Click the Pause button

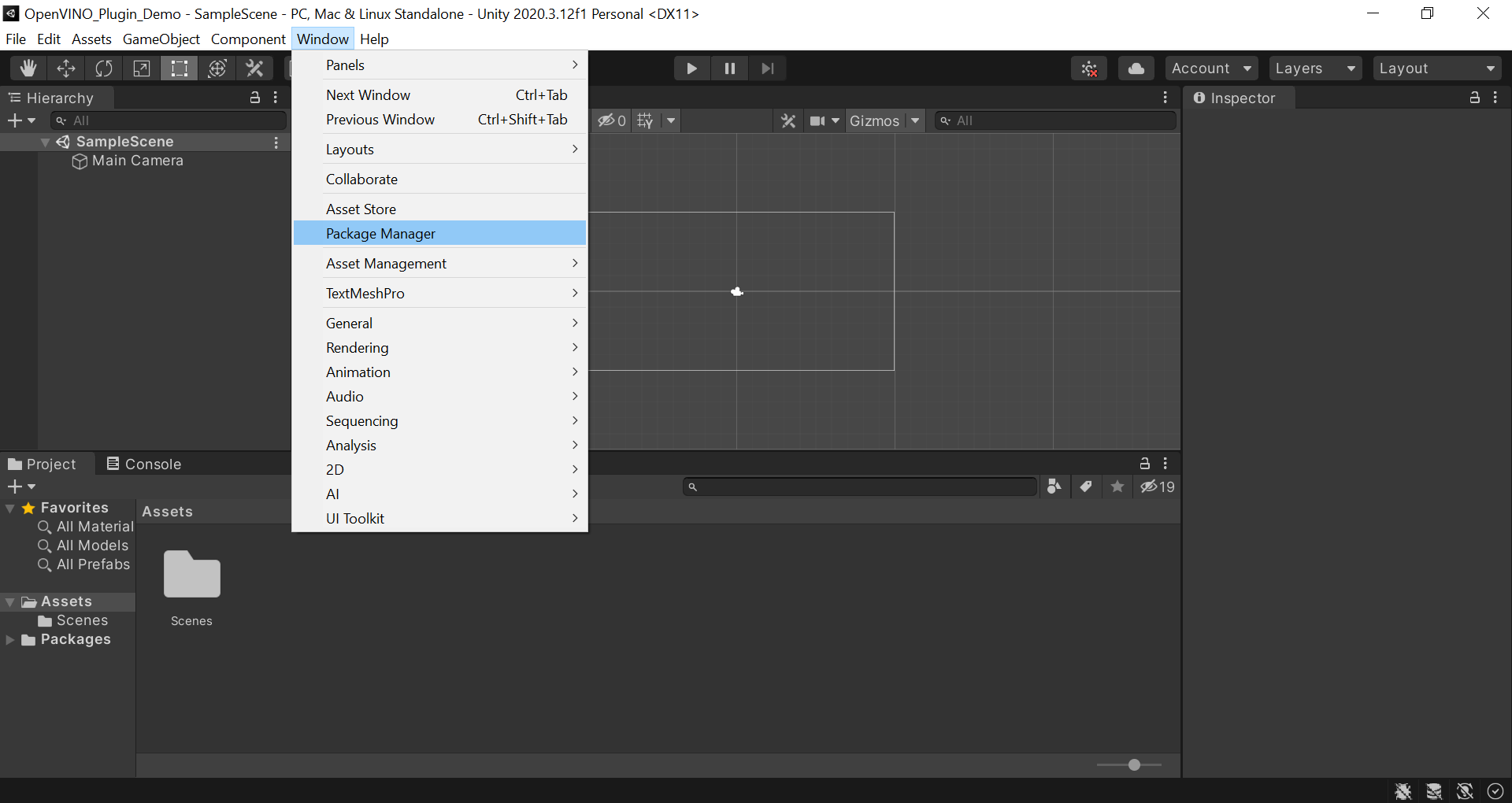click(730, 68)
